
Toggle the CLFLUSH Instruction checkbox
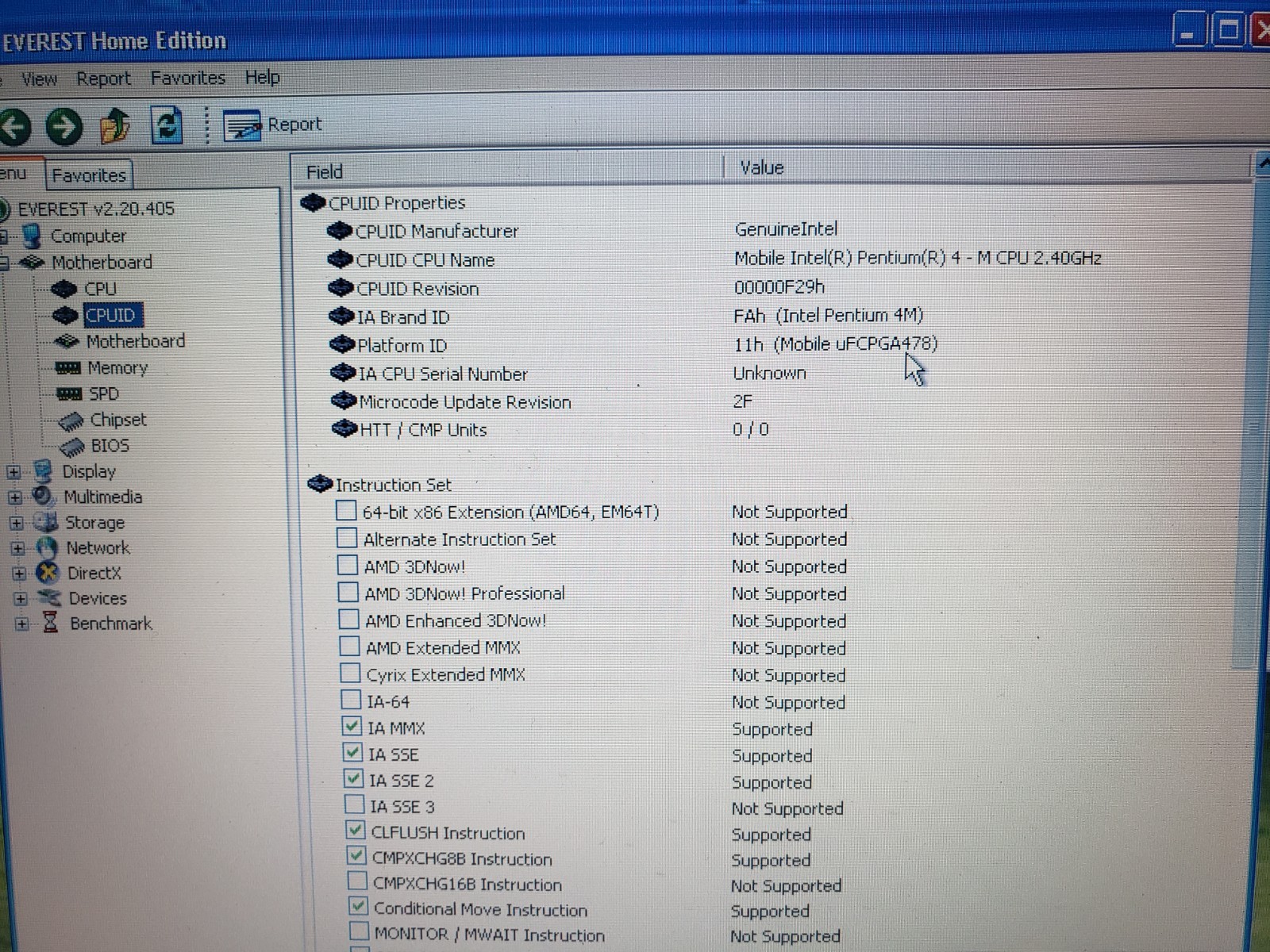356,831
